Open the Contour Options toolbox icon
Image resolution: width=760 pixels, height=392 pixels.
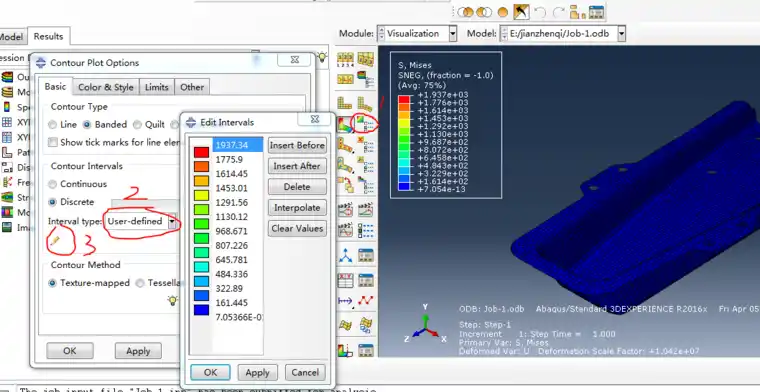click(x=365, y=123)
